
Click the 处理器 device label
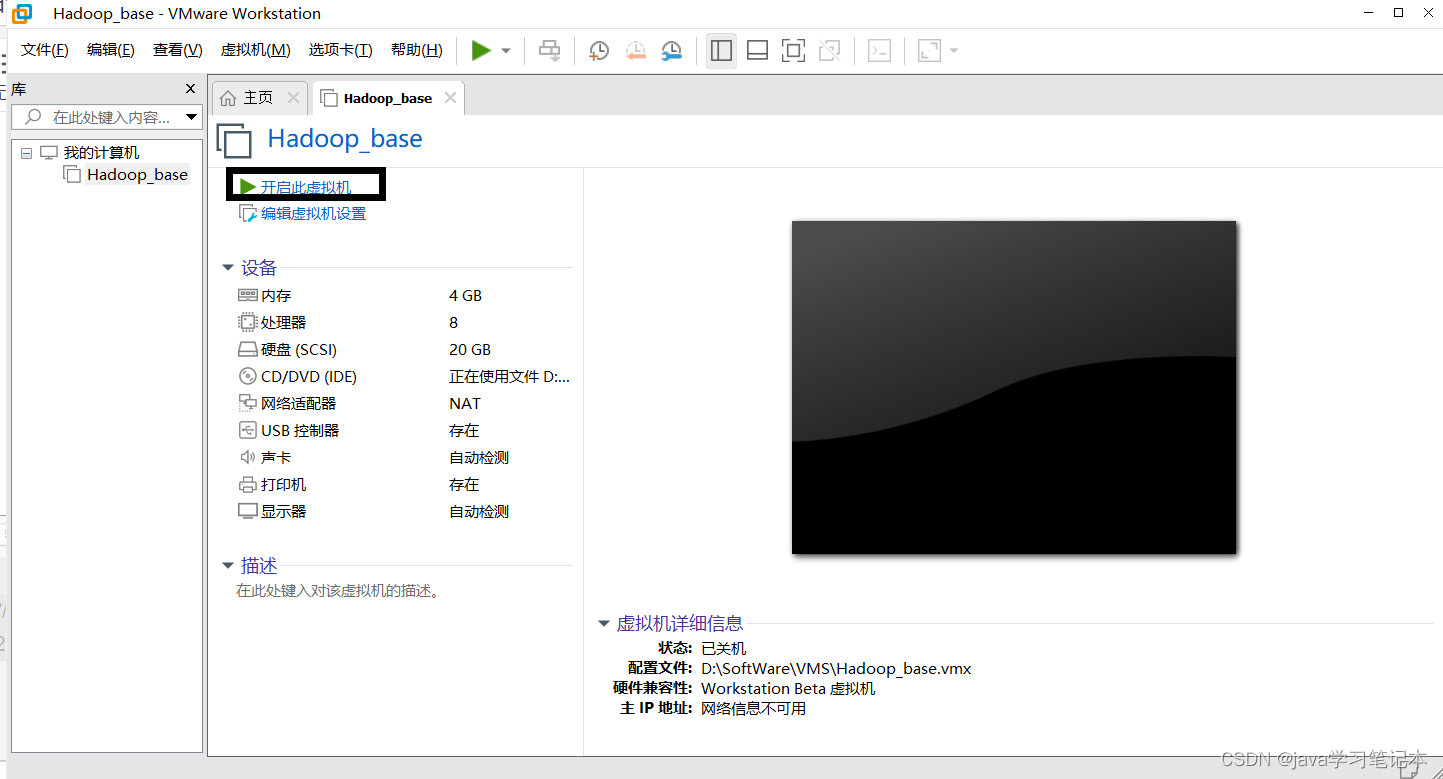point(283,322)
